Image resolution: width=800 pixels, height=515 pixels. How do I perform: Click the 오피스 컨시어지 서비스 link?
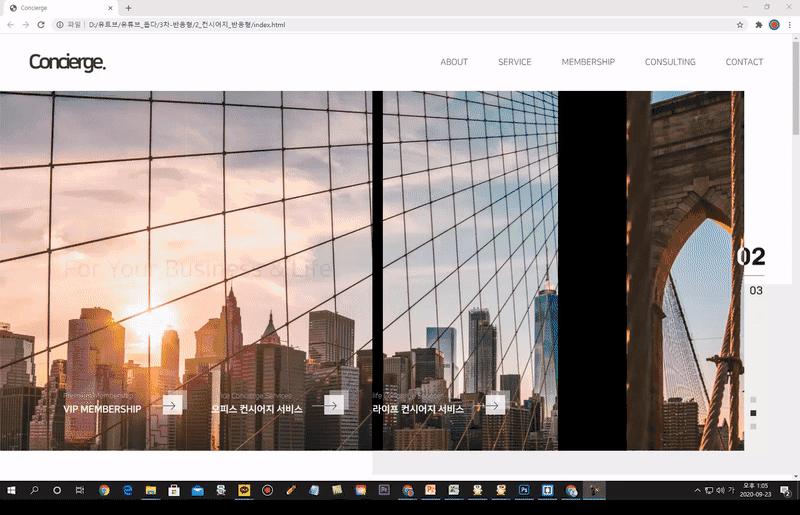pyautogui.click(x=257, y=409)
